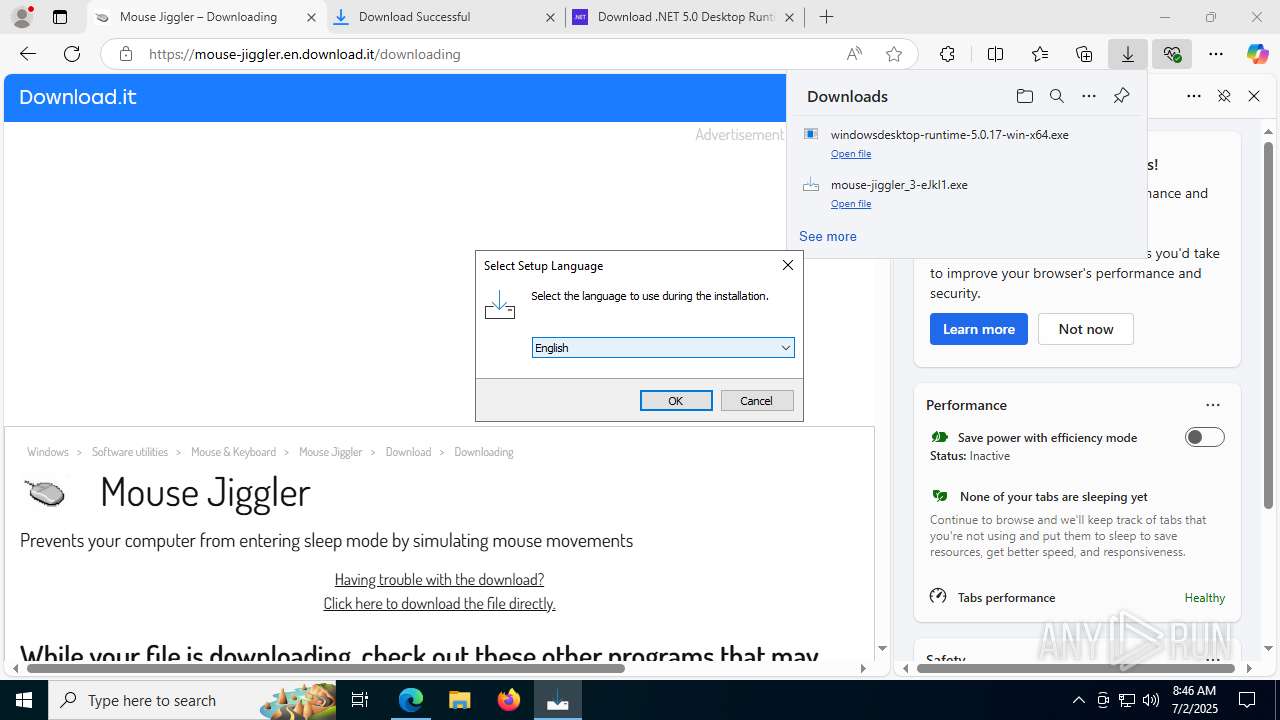
Task: Reload the page with the refresh icon
Action: [72, 54]
